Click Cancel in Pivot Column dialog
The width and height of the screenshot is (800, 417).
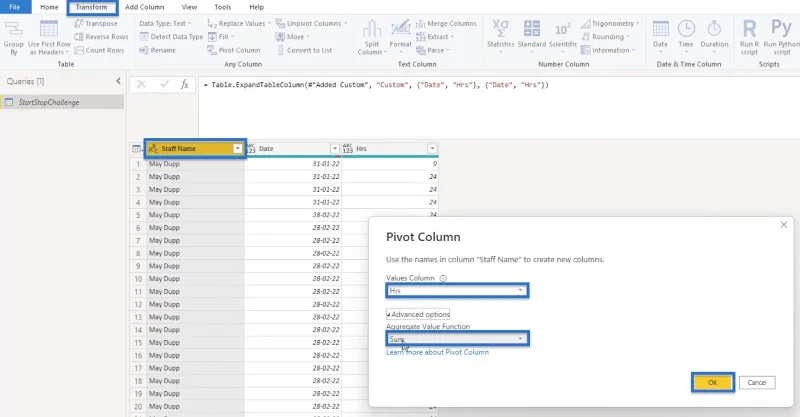[x=757, y=382]
